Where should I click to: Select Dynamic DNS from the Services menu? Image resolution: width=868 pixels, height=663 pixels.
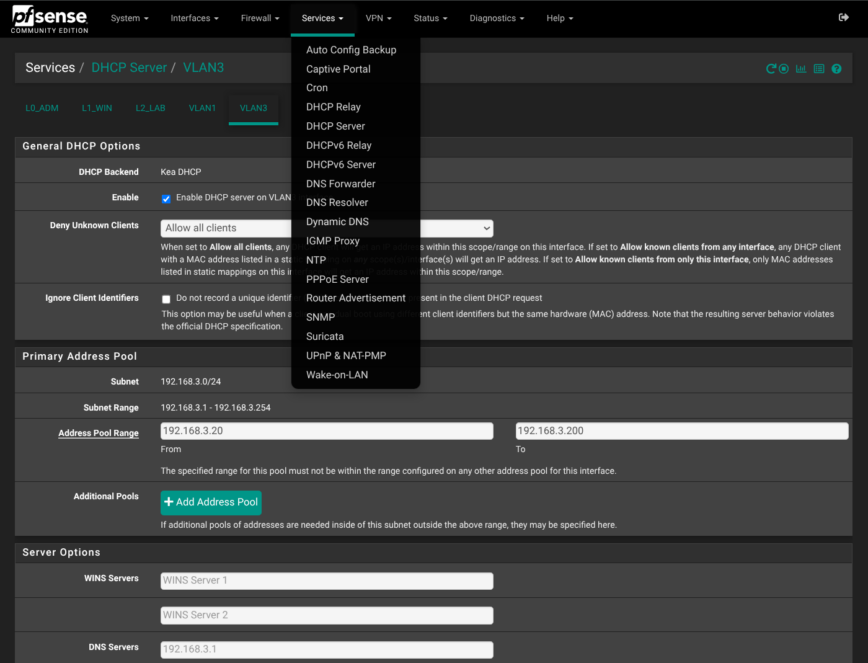point(337,222)
